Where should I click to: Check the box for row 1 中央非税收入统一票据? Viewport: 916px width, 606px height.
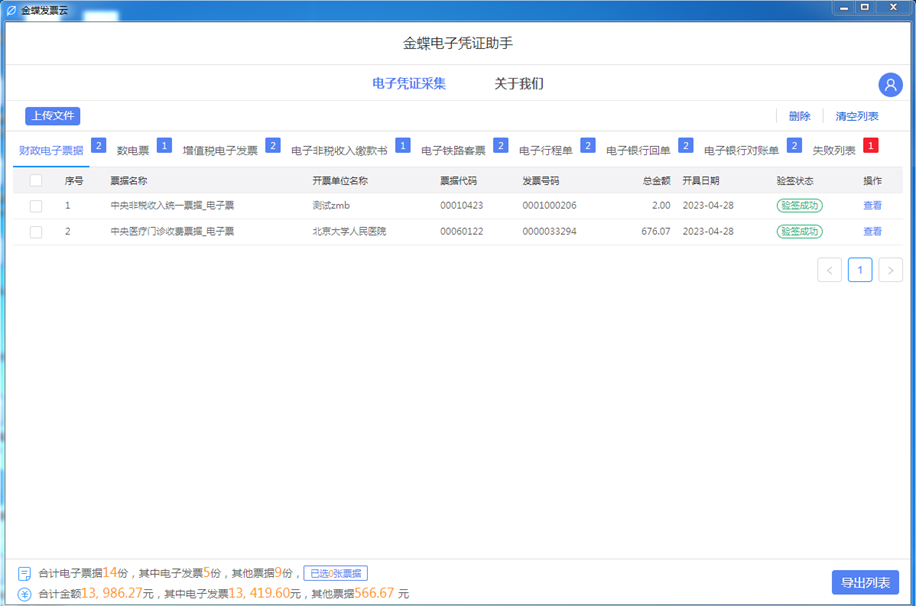36,206
